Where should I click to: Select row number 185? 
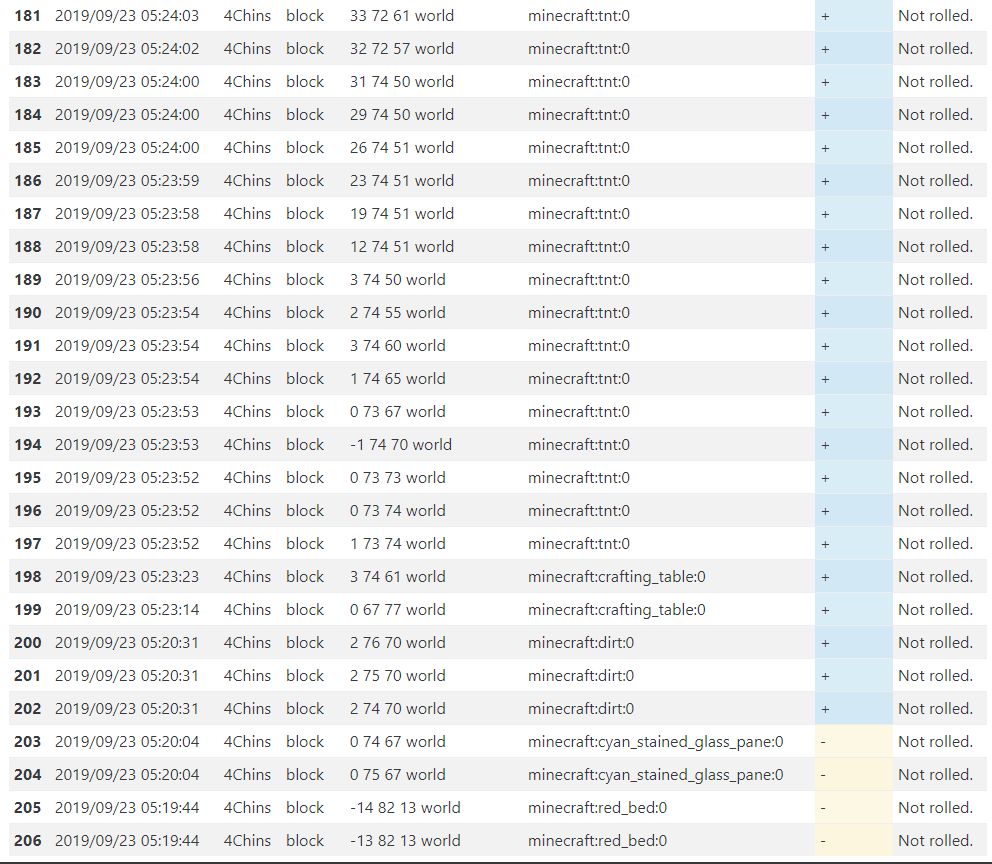[x=28, y=147]
